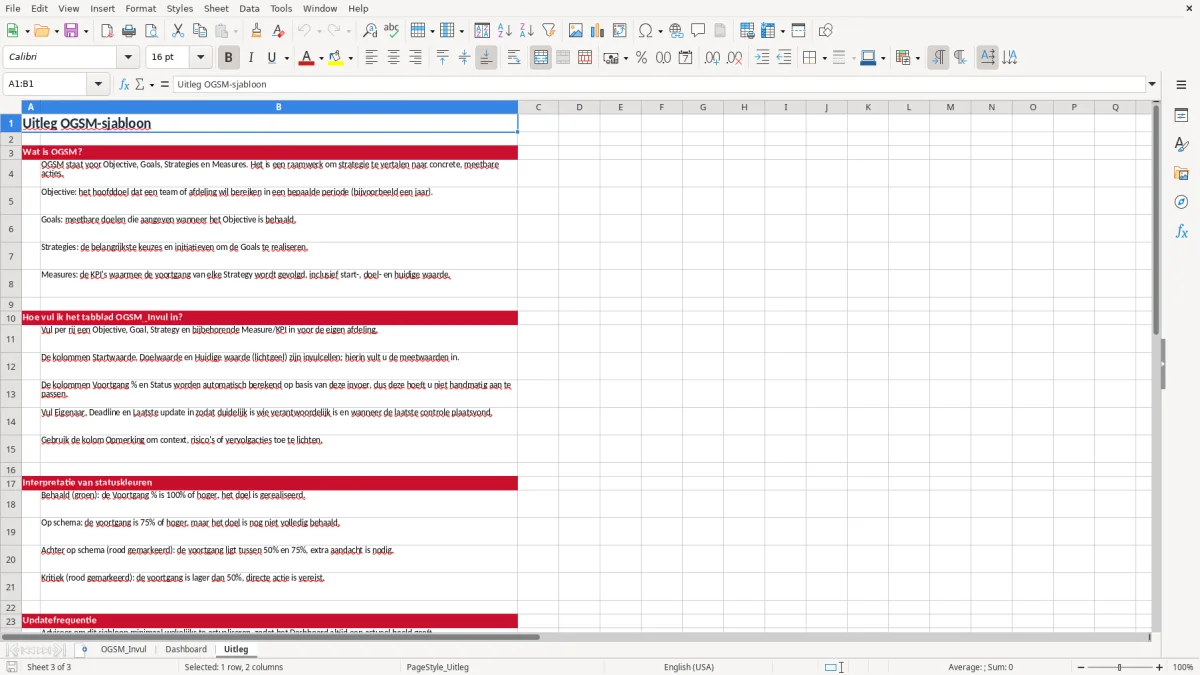Toggle left-to-right text direction
The height and width of the screenshot is (675, 1200).
[x=938, y=58]
